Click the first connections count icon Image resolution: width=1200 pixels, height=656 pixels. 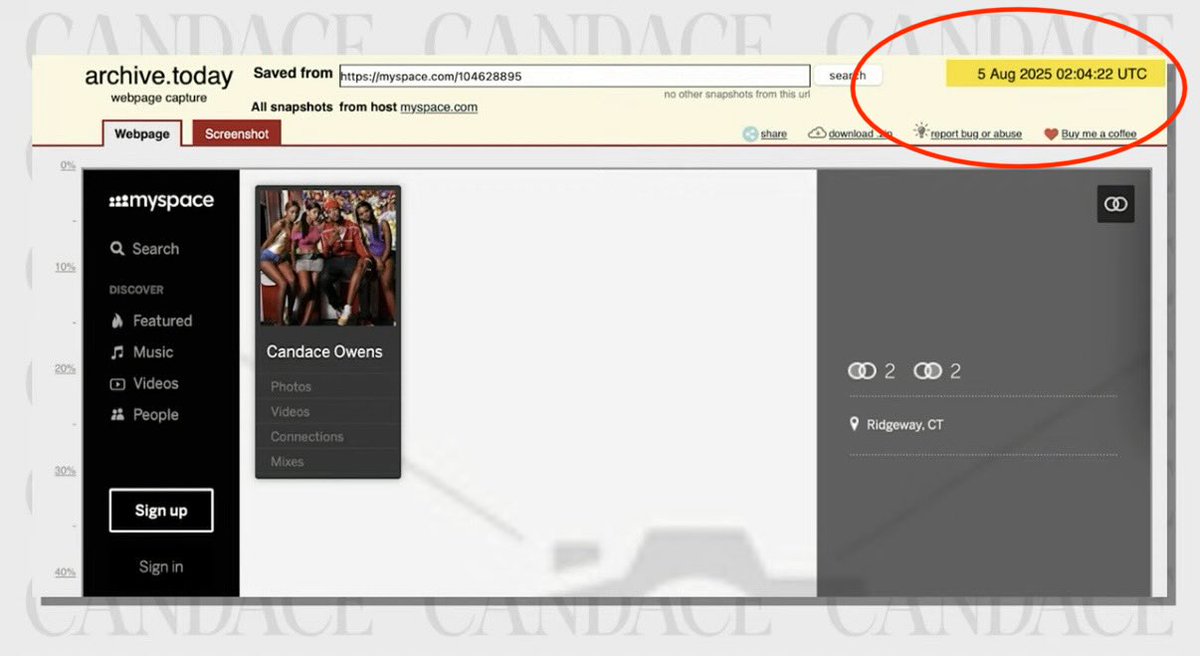(x=862, y=371)
